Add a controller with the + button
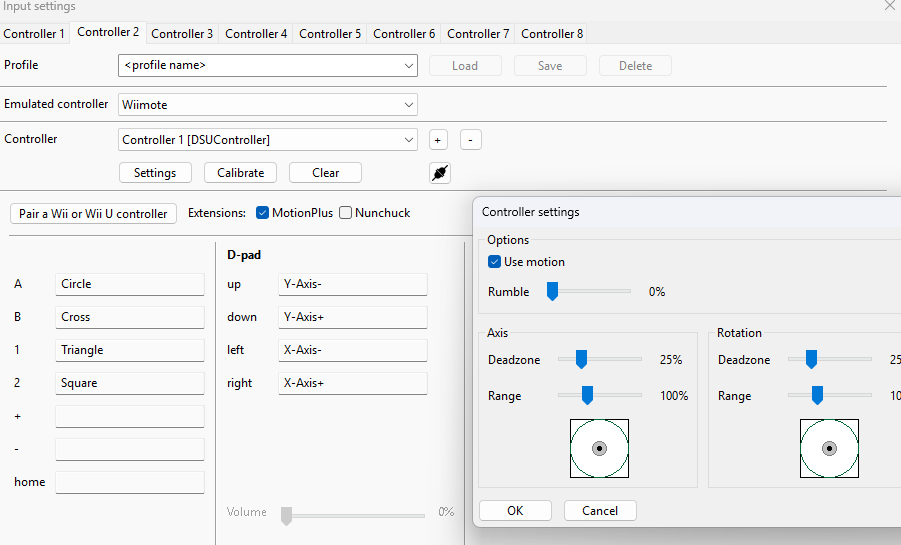 pos(438,140)
